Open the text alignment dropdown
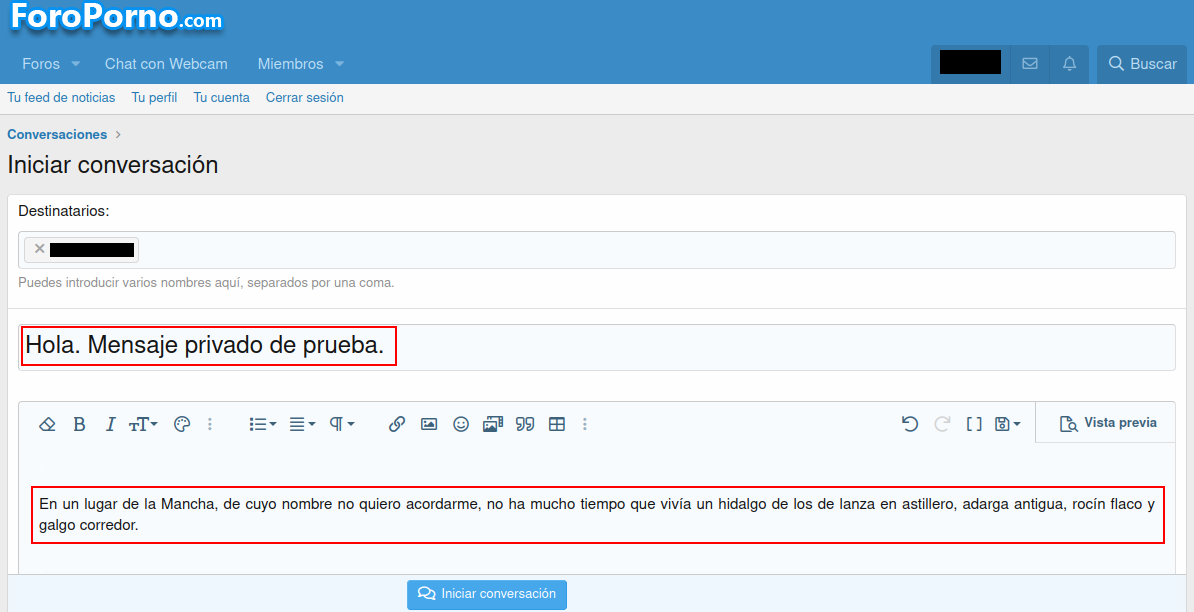 pos(302,424)
